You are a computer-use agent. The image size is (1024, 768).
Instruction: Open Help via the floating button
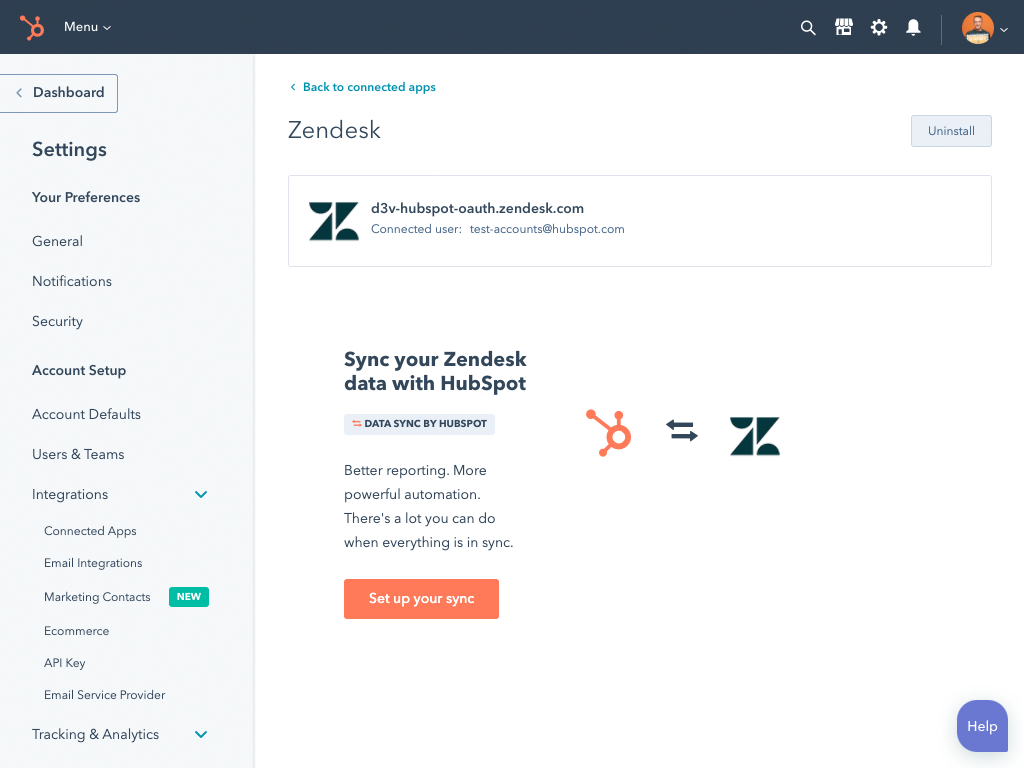[981, 726]
